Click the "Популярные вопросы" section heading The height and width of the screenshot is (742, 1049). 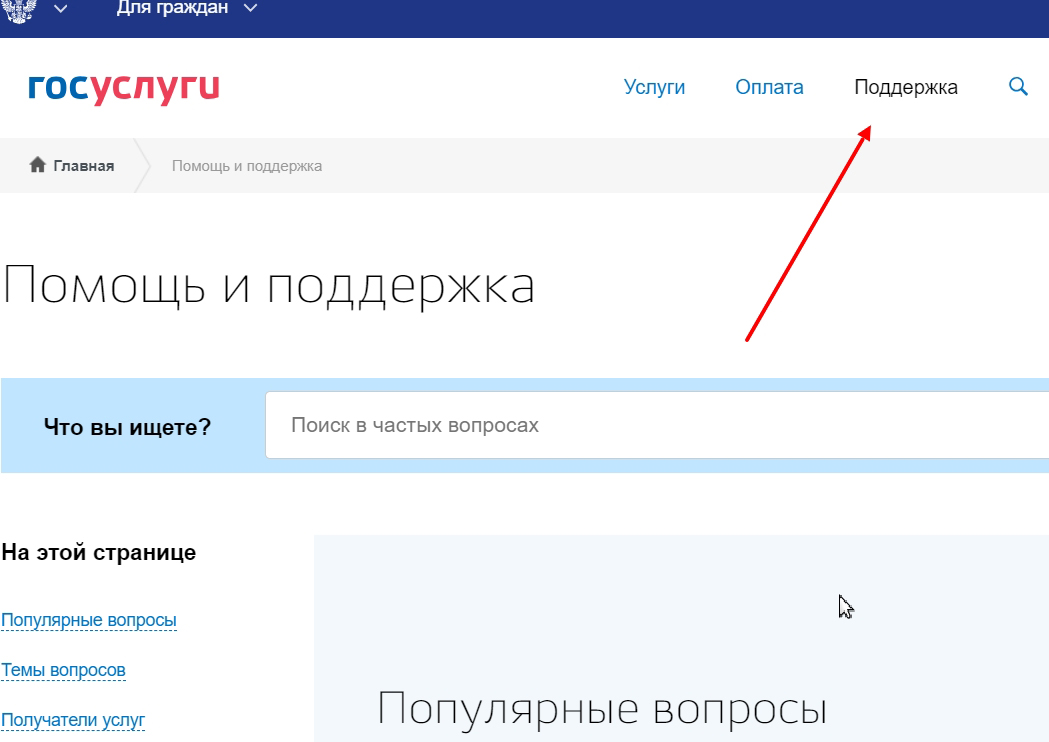602,709
